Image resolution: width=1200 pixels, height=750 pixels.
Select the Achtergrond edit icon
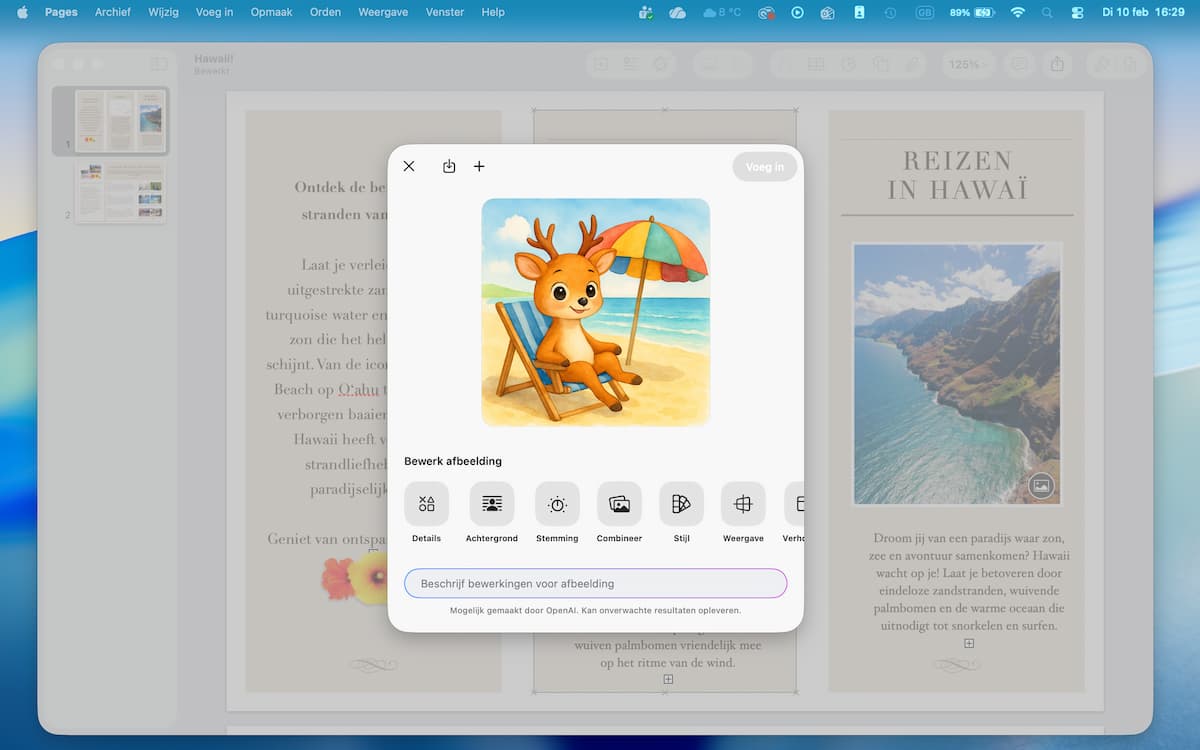pos(492,504)
